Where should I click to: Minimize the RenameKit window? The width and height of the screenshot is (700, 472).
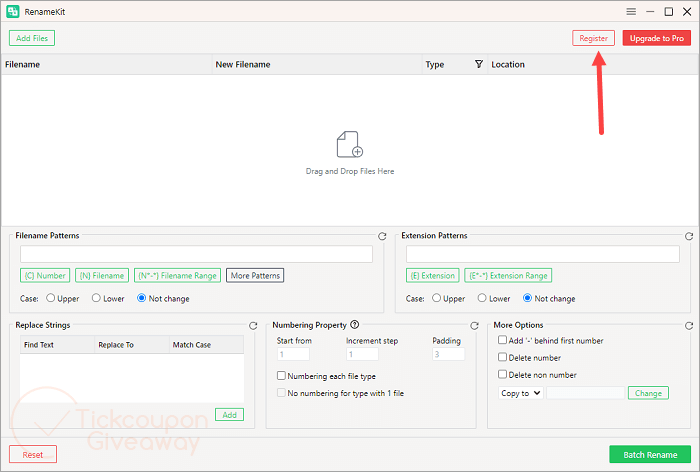[650, 12]
